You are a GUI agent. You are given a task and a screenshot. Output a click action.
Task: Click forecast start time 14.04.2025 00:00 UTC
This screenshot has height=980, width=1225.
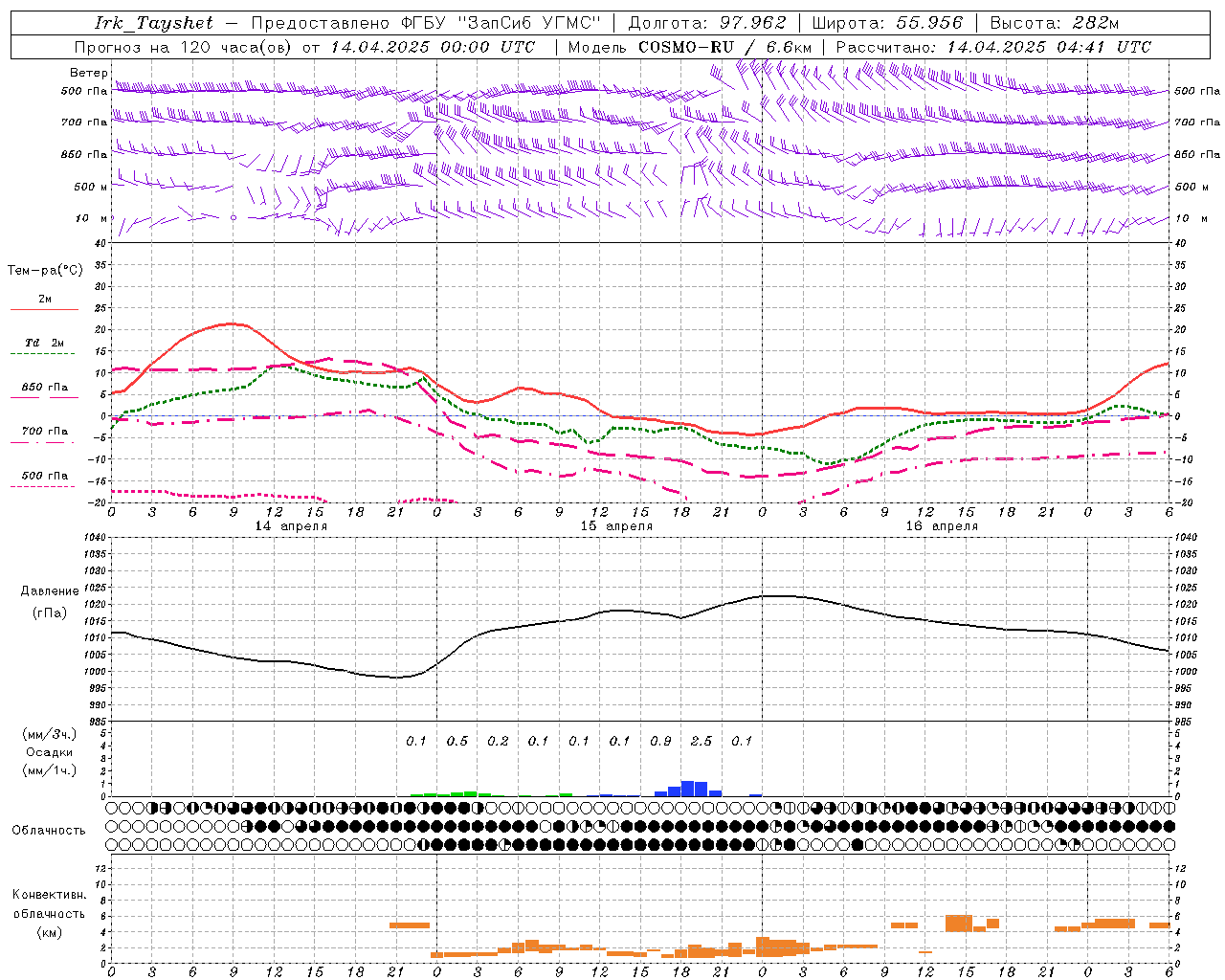click(x=433, y=47)
